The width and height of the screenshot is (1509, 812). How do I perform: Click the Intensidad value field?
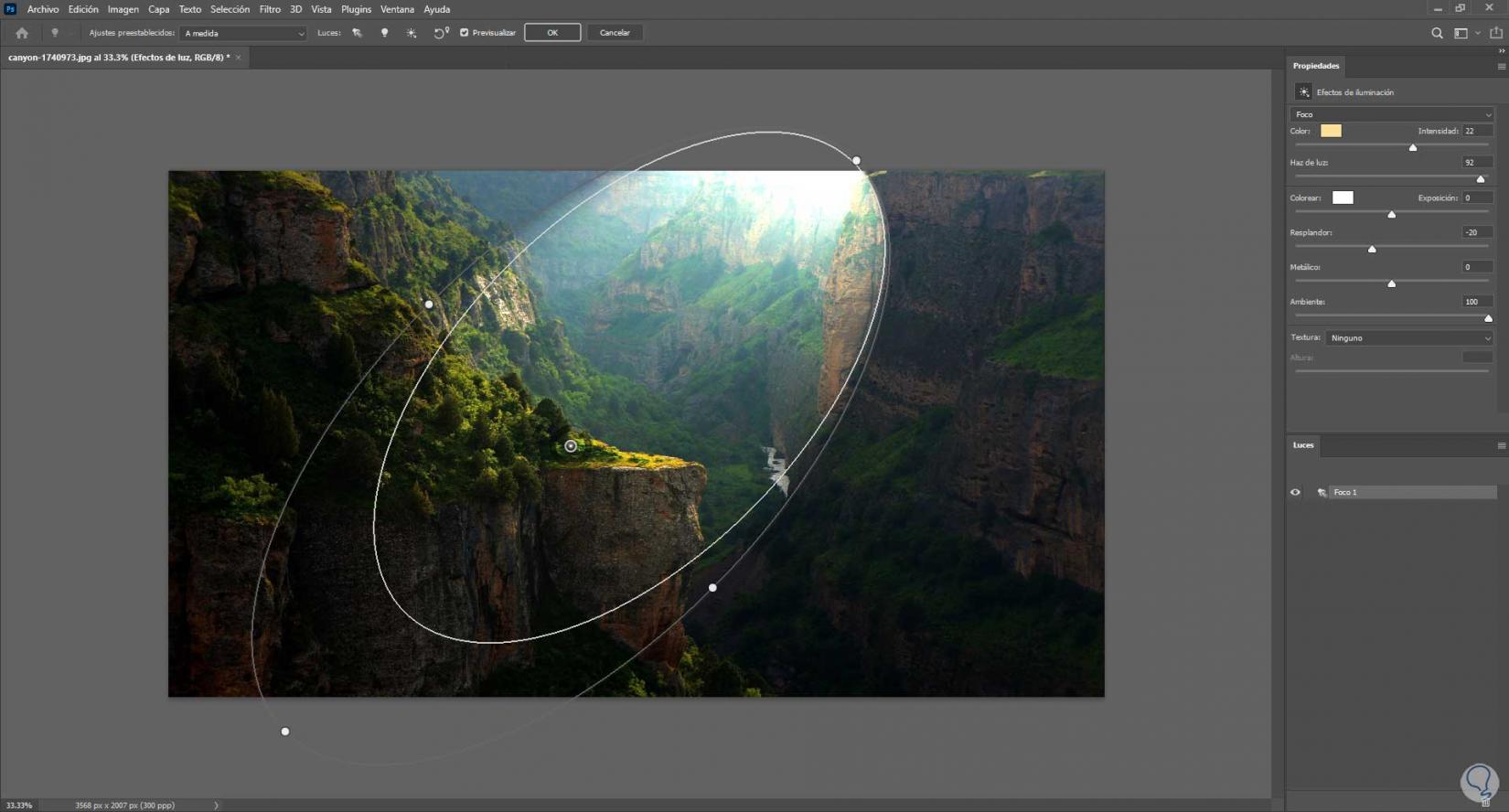(1477, 131)
